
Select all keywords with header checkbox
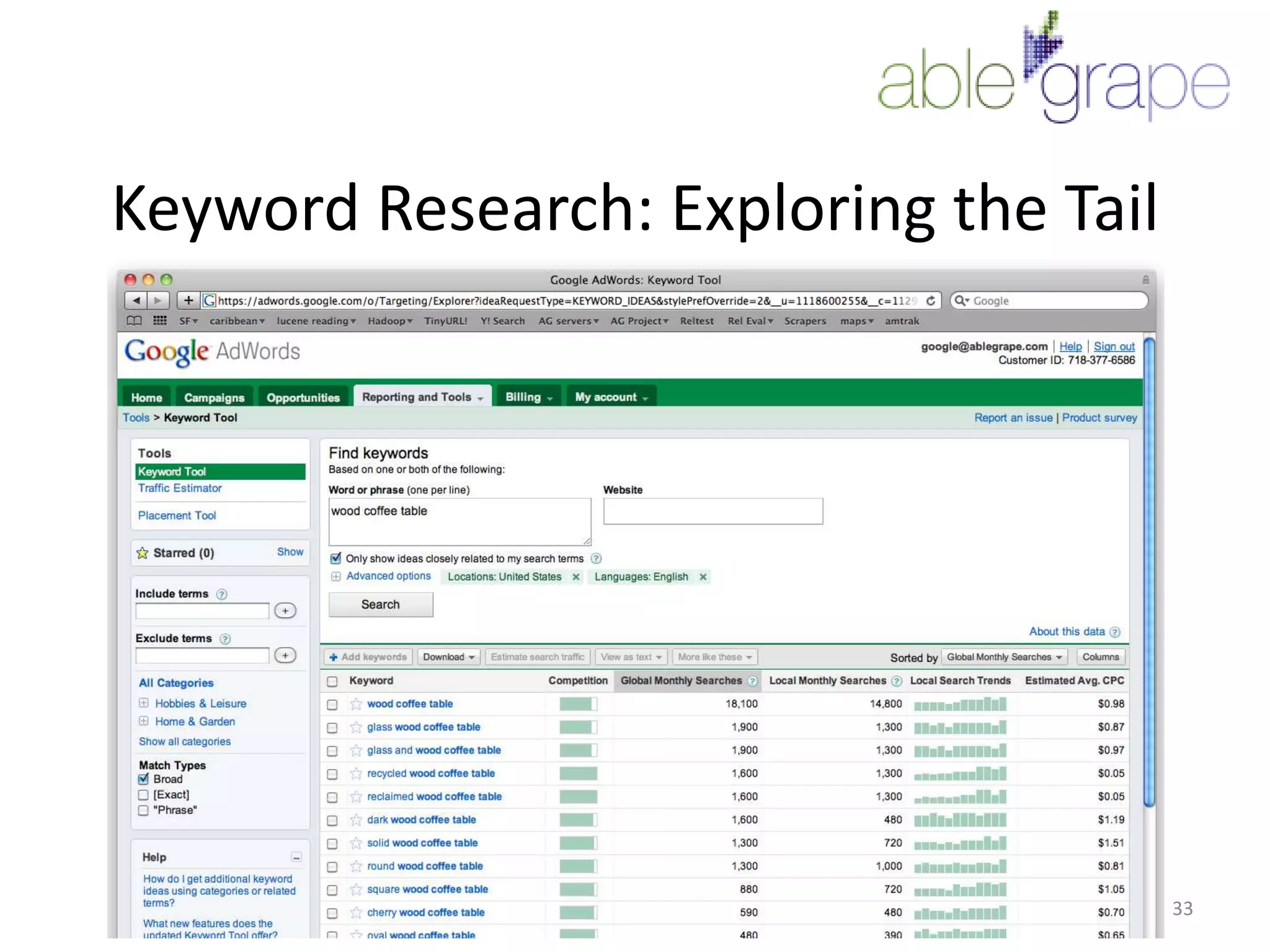(x=332, y=682)
